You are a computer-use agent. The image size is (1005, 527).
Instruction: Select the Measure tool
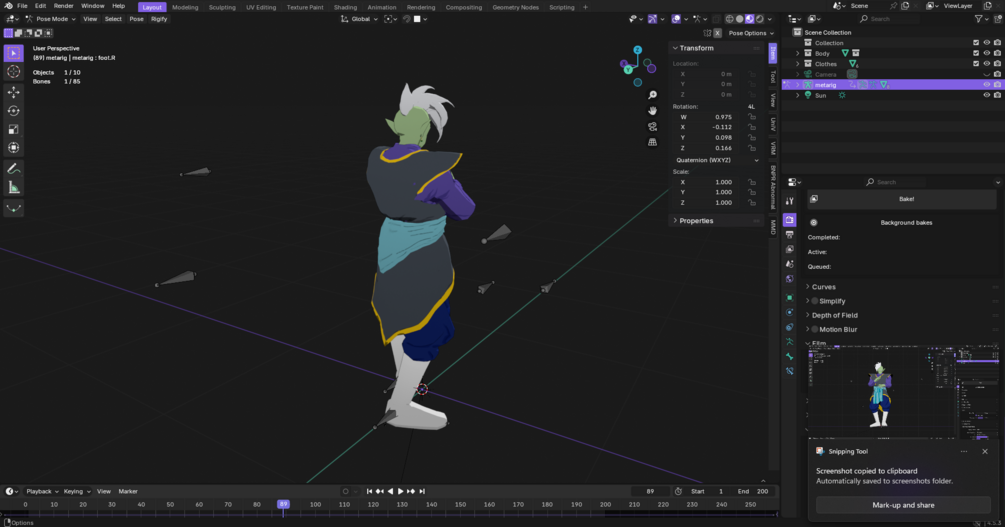point(13,188)
